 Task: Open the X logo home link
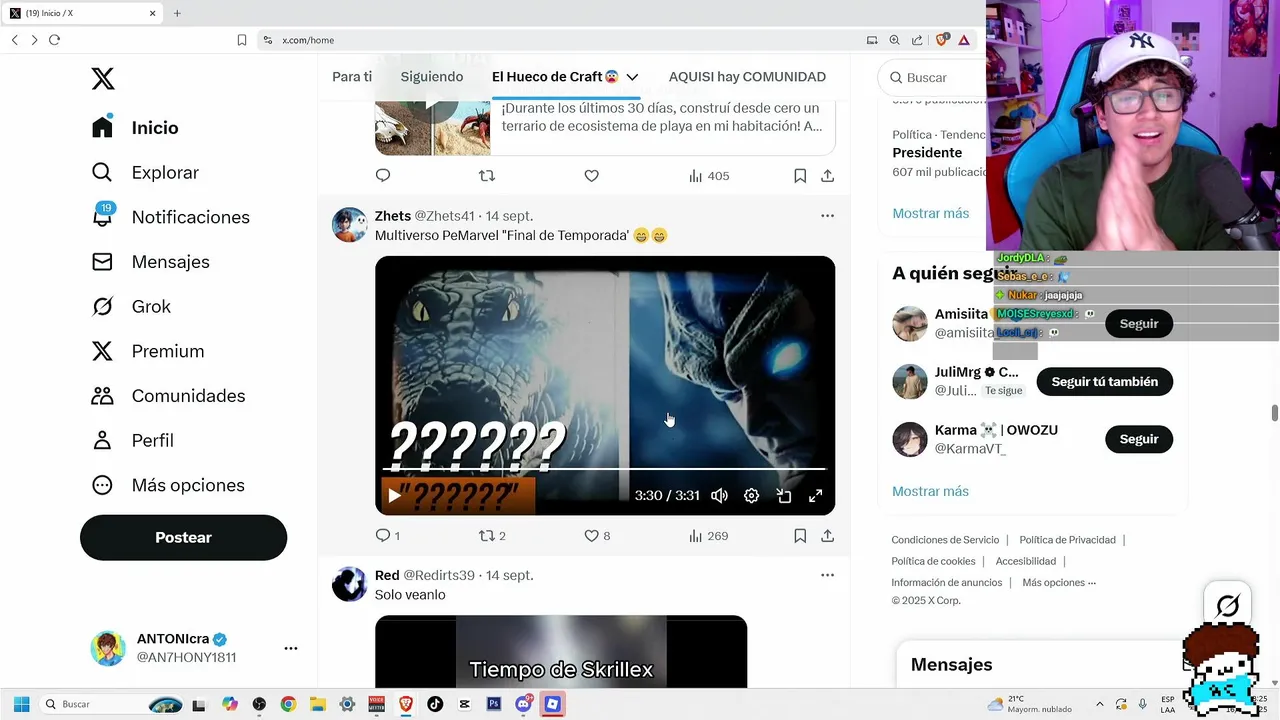point(103,79)
